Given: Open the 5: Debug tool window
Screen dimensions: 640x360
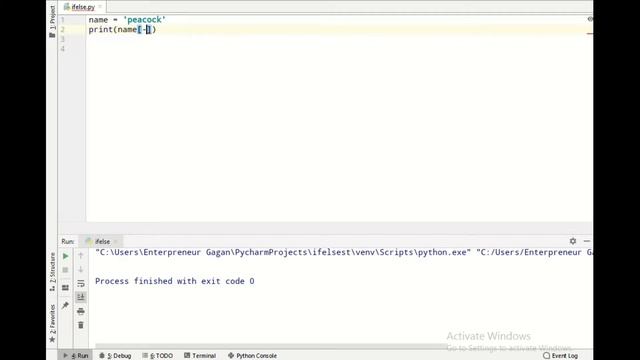Looking at the screenshot, I should (116, 356).
